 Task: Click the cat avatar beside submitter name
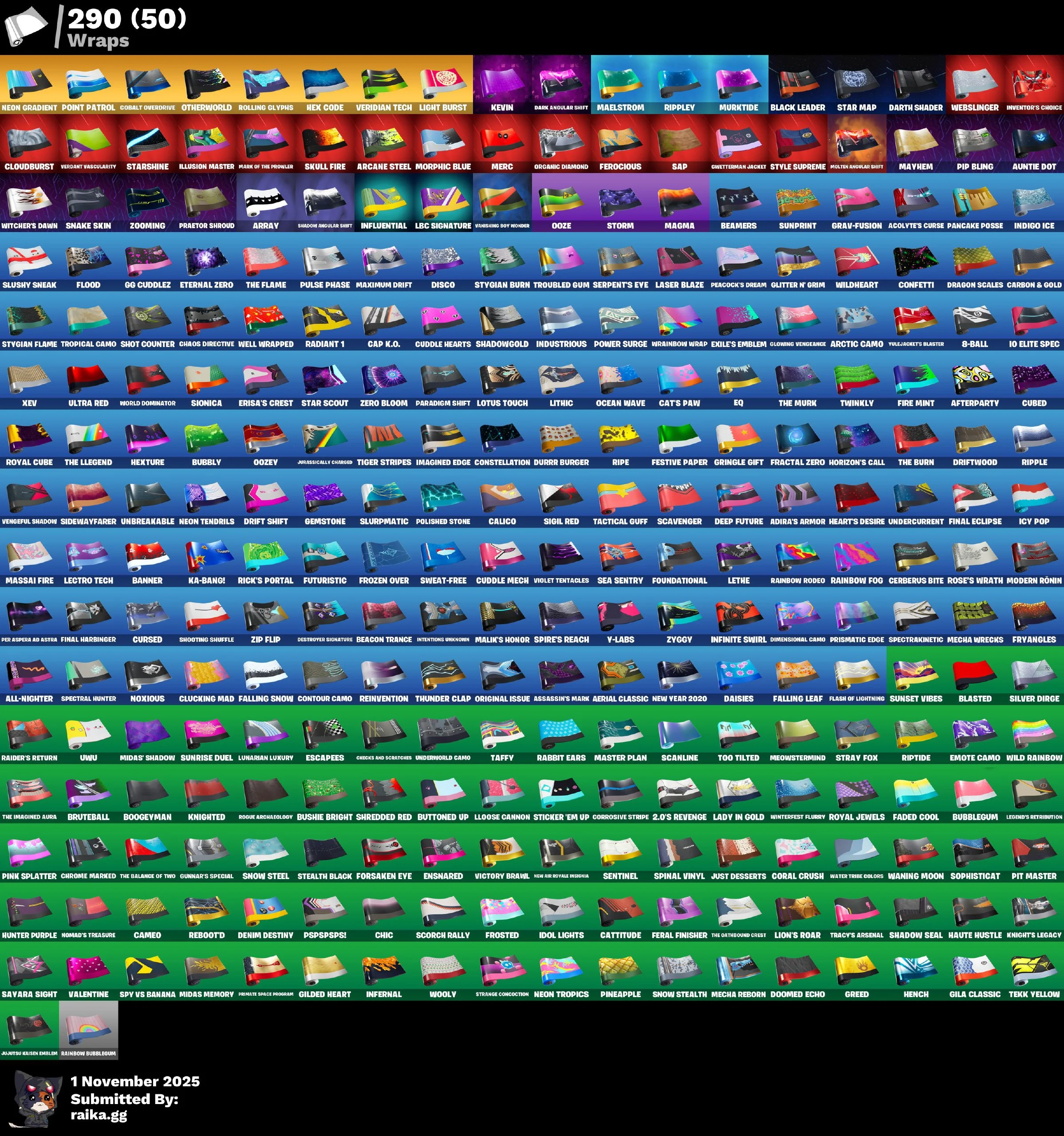[36, 1098]
